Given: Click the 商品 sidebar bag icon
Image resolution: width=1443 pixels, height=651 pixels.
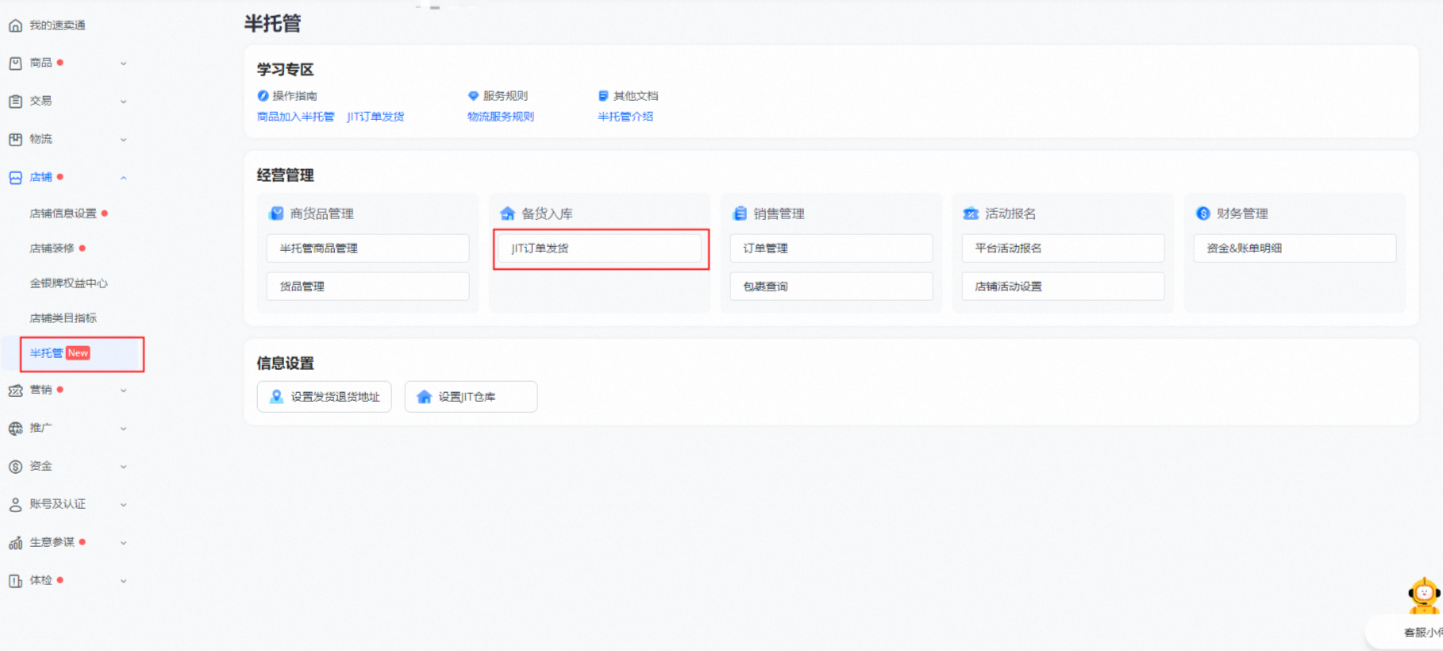Looking at the screenshot, I should coord(15,63).
